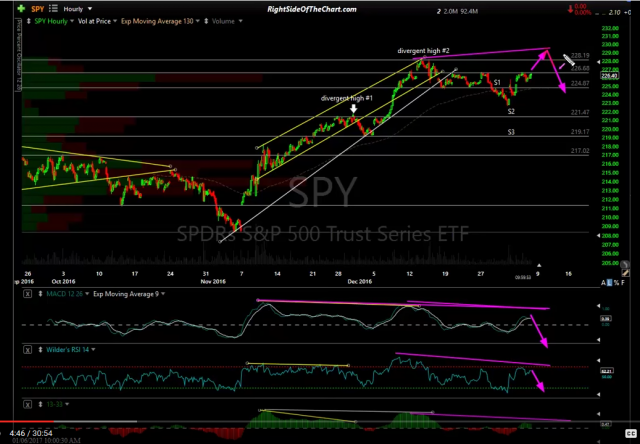The height and width of the screenshot is (444, 640).
Task: Expand the Wilder's RSI 14 dropdown arrow
Action: tap(93, 350)
